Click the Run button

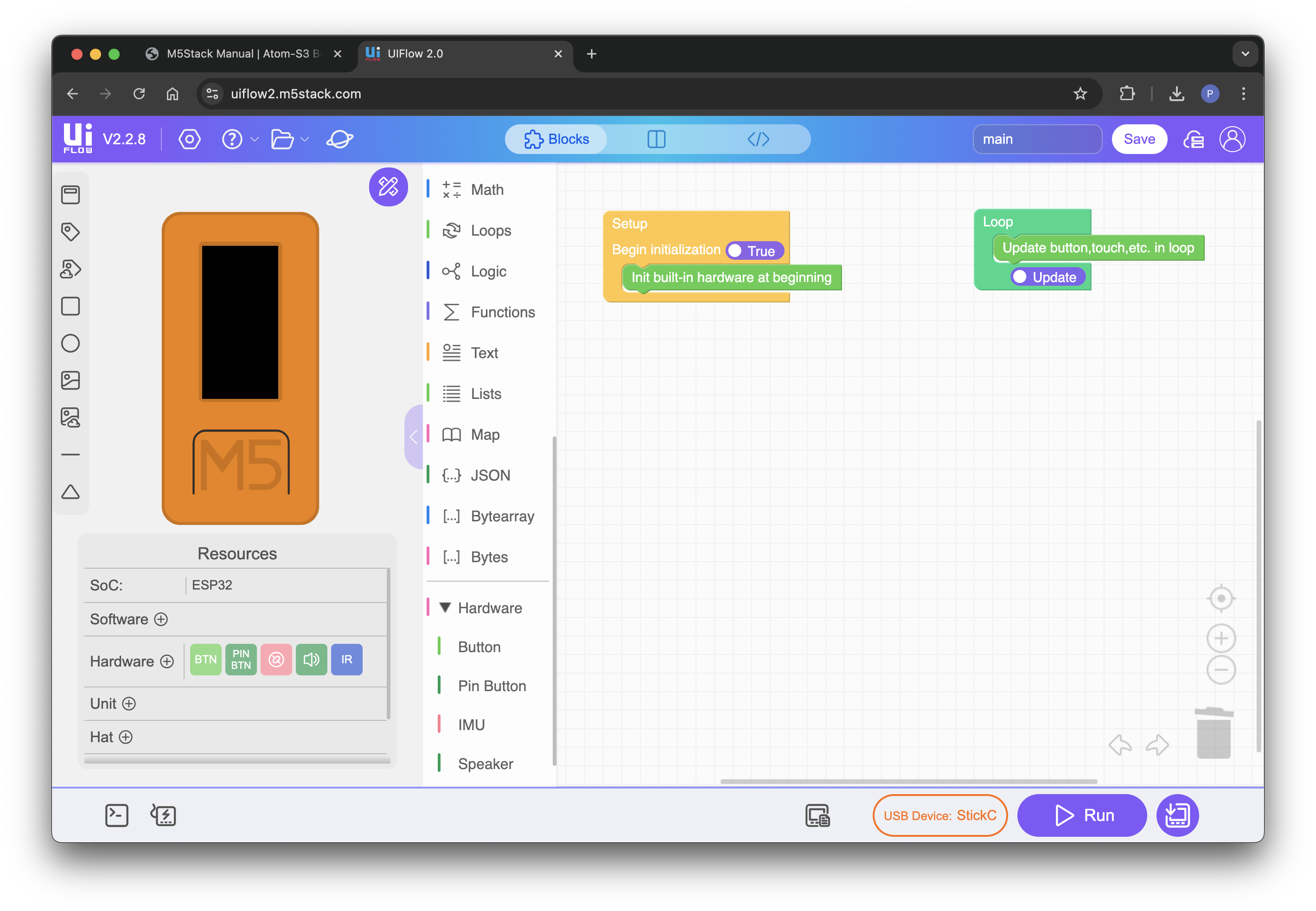click(1082, 815)
